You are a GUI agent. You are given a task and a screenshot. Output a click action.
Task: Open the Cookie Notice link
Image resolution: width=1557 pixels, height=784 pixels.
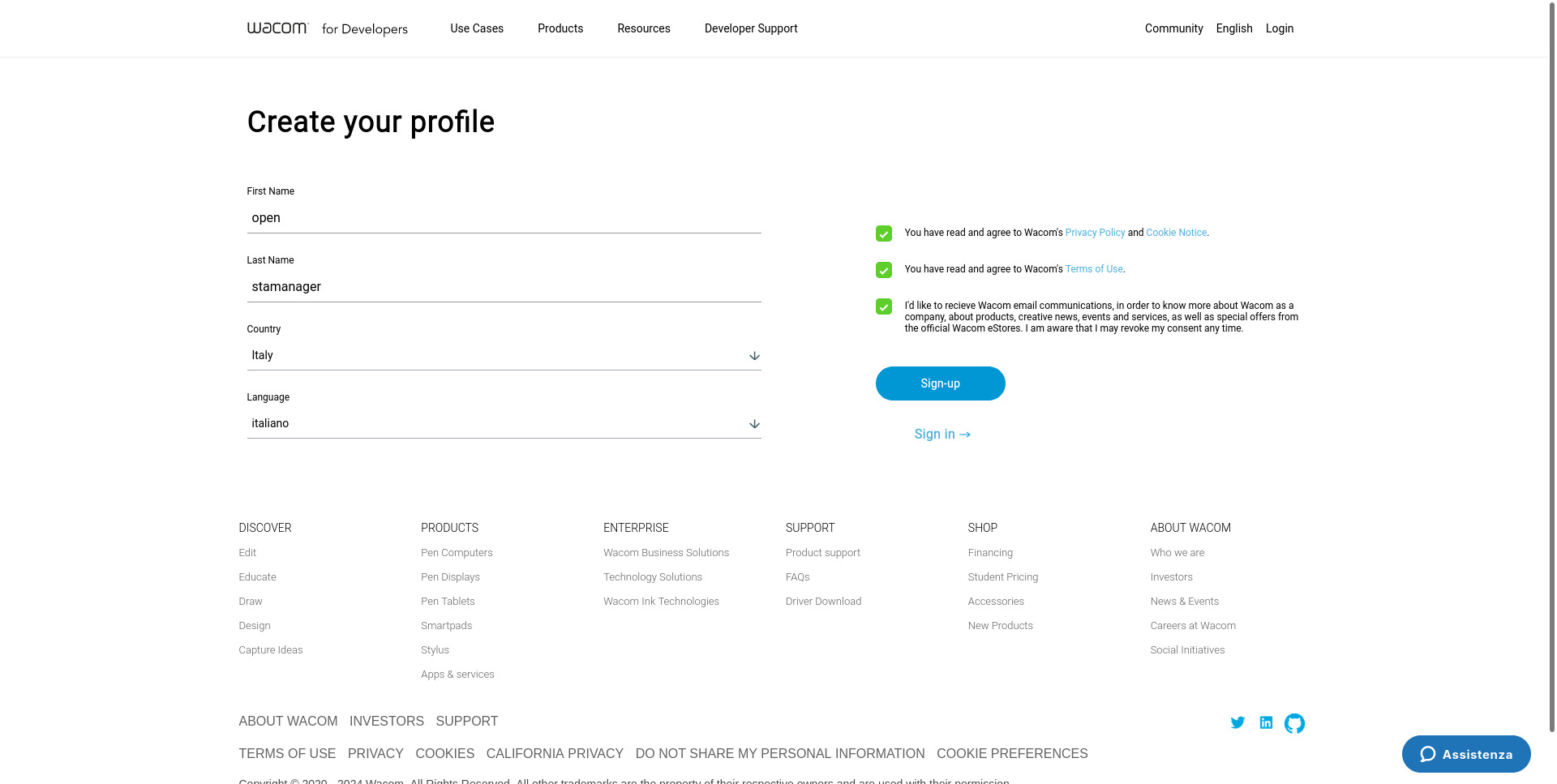point(1176,233)
